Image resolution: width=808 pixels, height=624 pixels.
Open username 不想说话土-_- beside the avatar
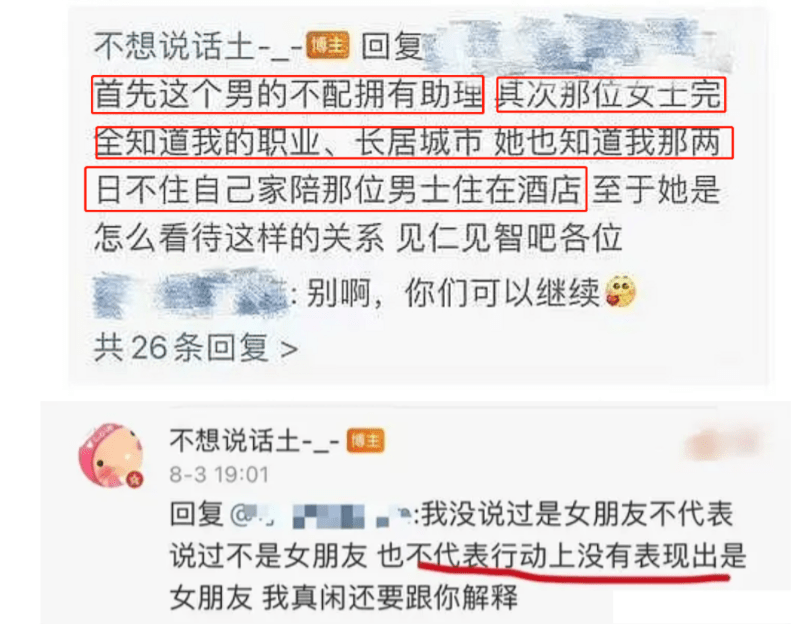255,442
